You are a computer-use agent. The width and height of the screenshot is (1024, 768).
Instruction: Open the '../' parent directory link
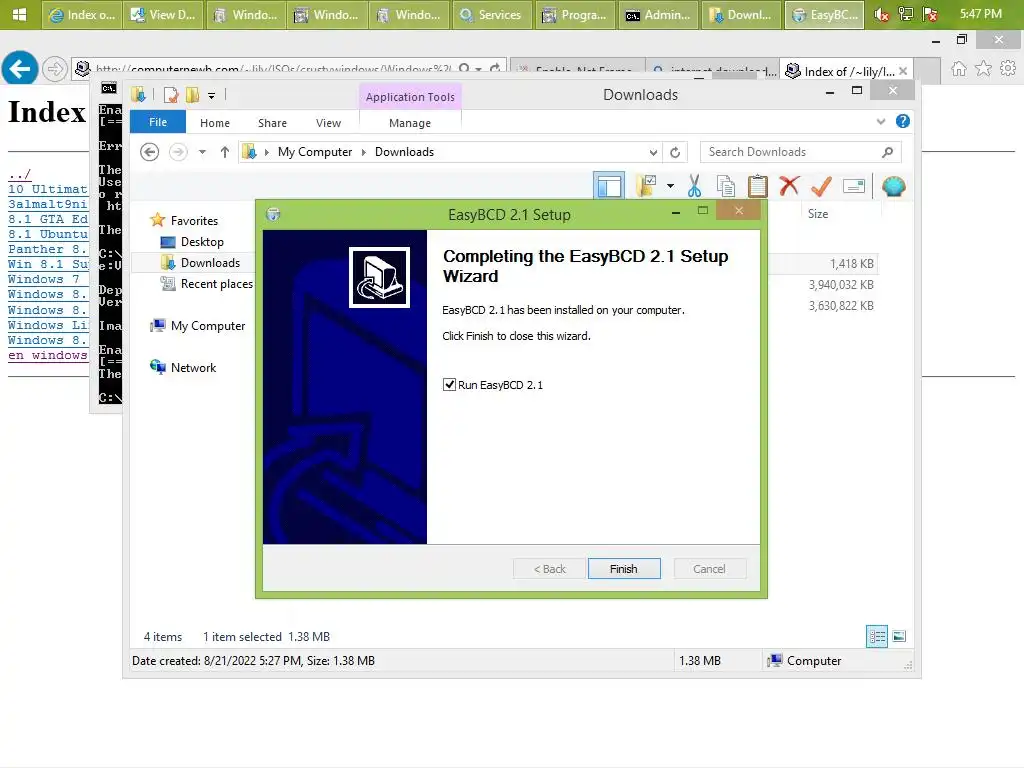20,174
